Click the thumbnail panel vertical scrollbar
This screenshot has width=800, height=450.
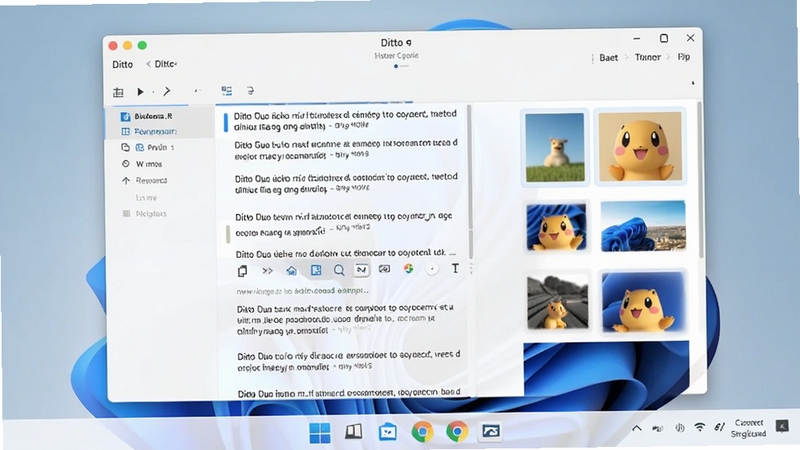[700, 179]
